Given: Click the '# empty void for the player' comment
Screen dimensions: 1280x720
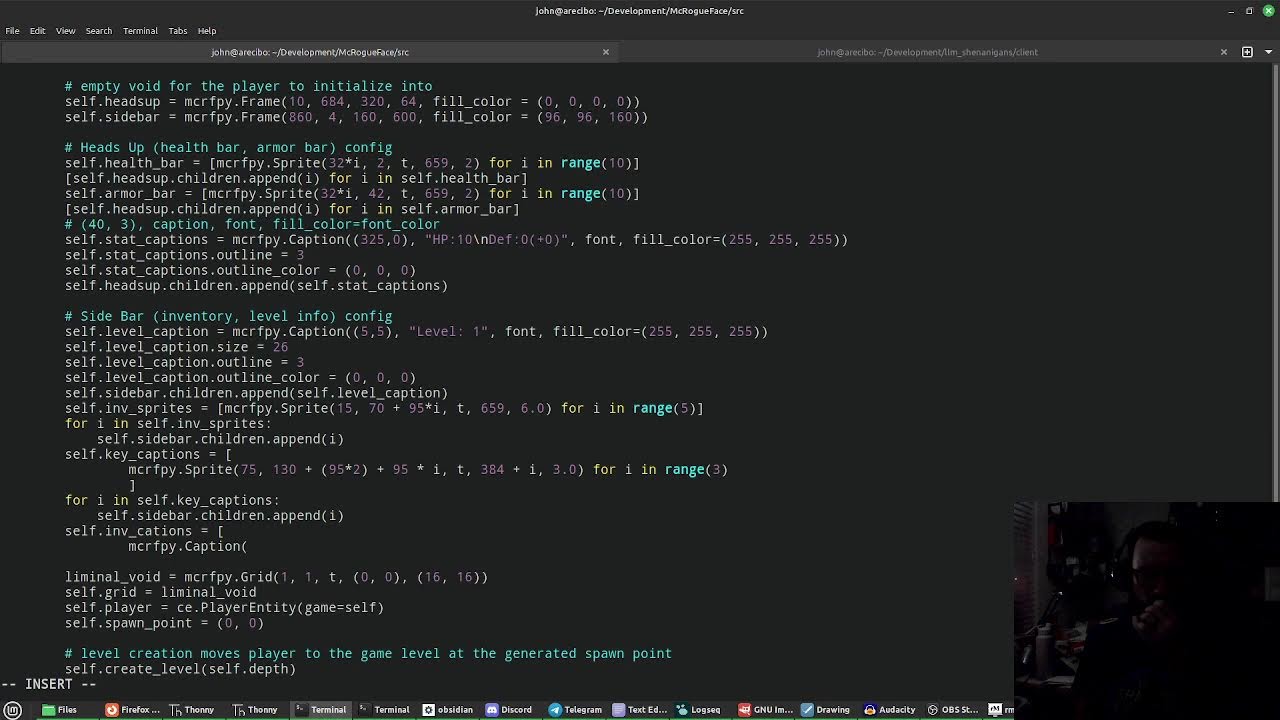Looking at the screenshot, I should [248, 86].
